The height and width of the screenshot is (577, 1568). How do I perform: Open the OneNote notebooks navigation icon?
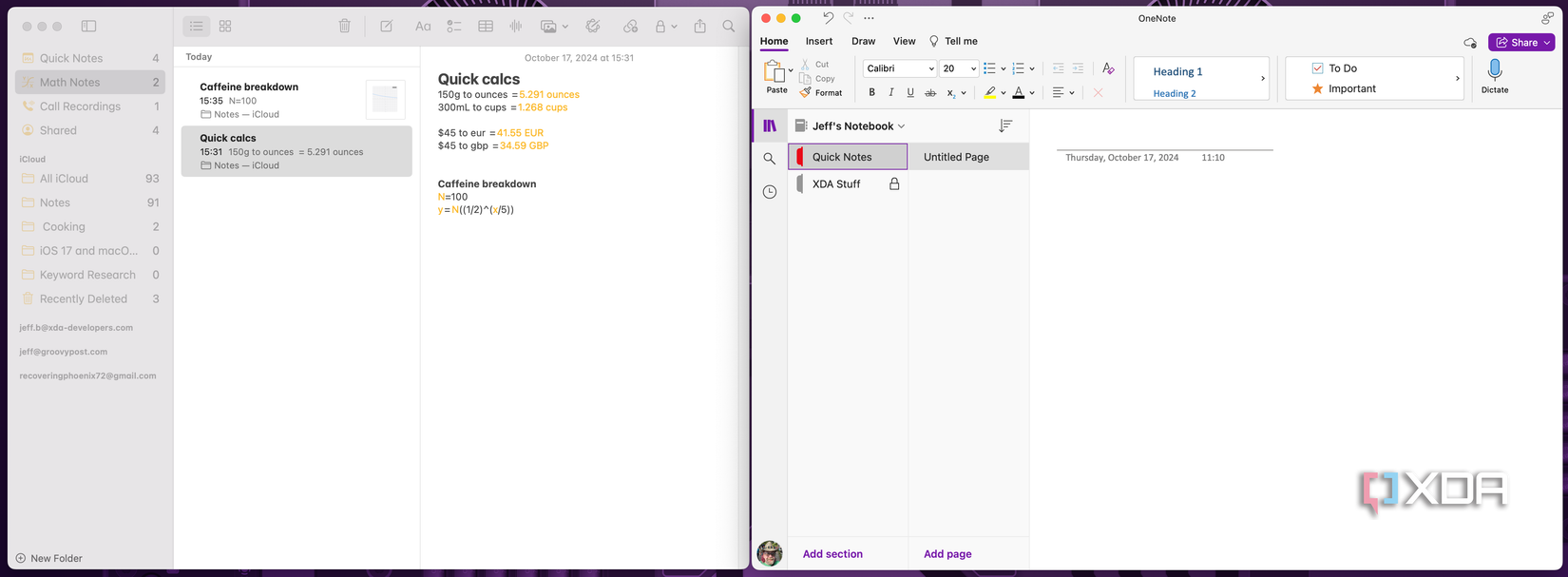point(770,125)
